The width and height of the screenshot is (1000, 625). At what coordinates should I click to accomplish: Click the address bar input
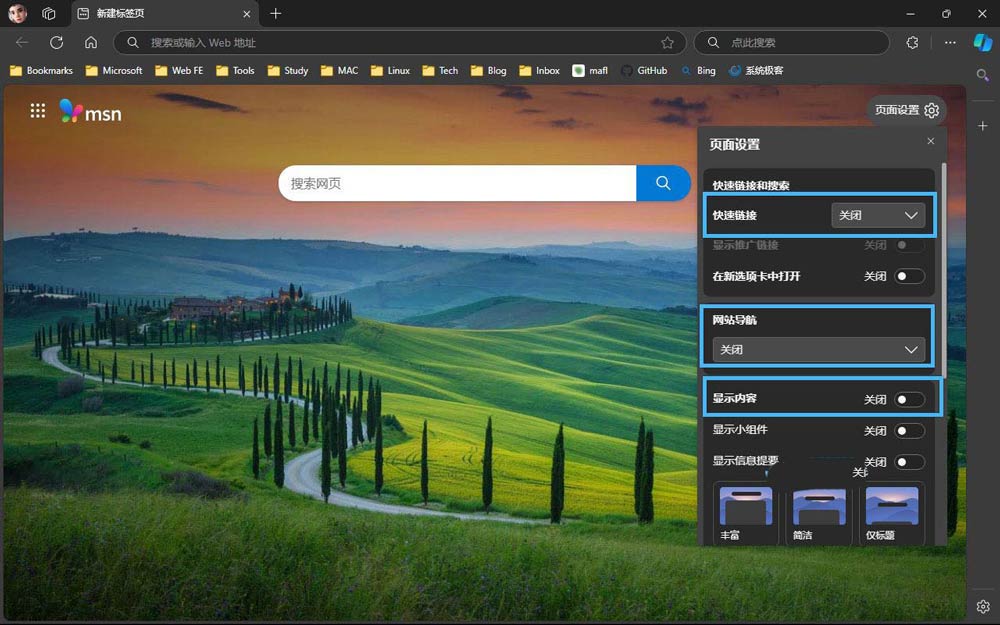(x=402, y=43)
